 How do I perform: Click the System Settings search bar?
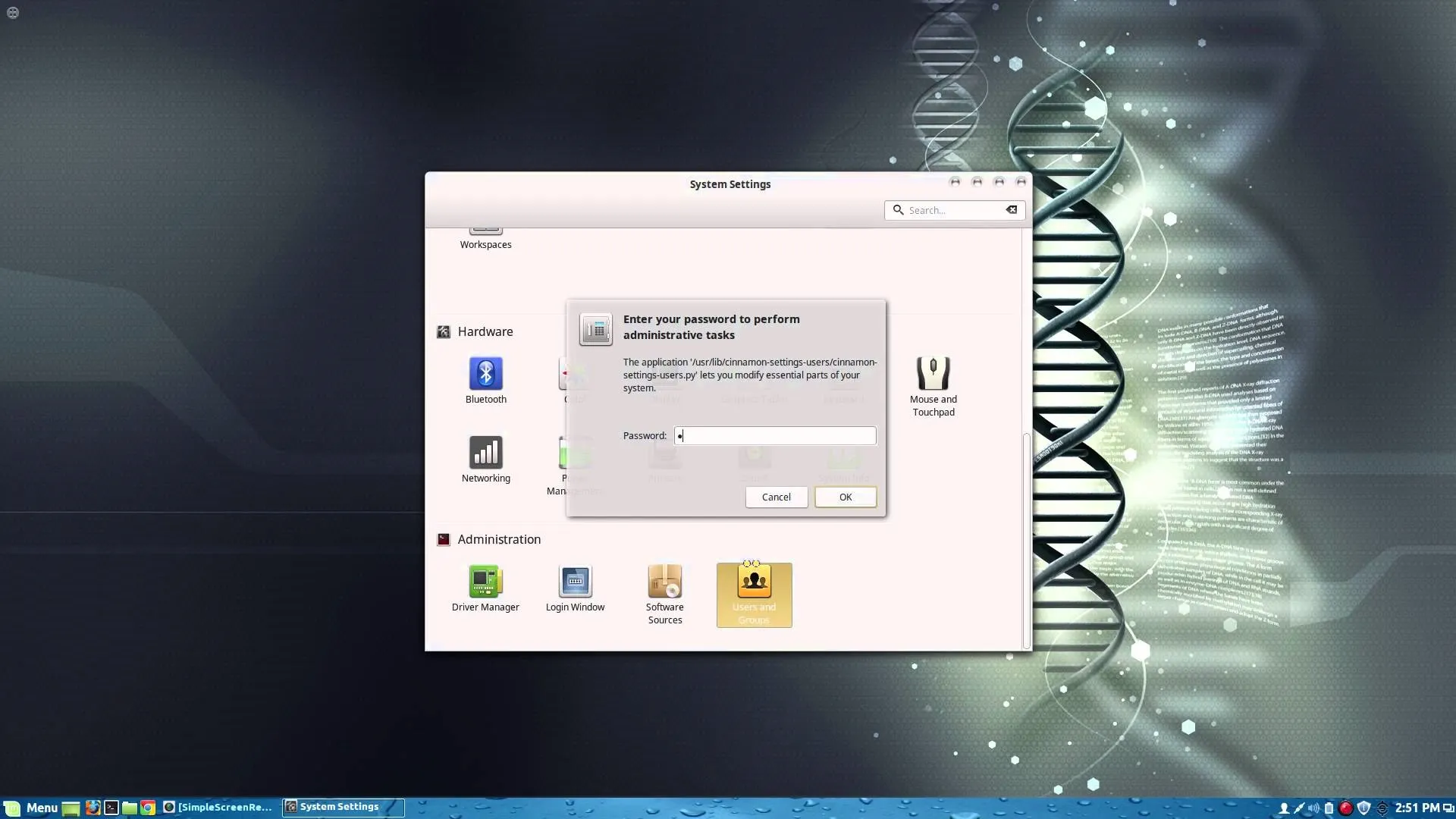954,210
